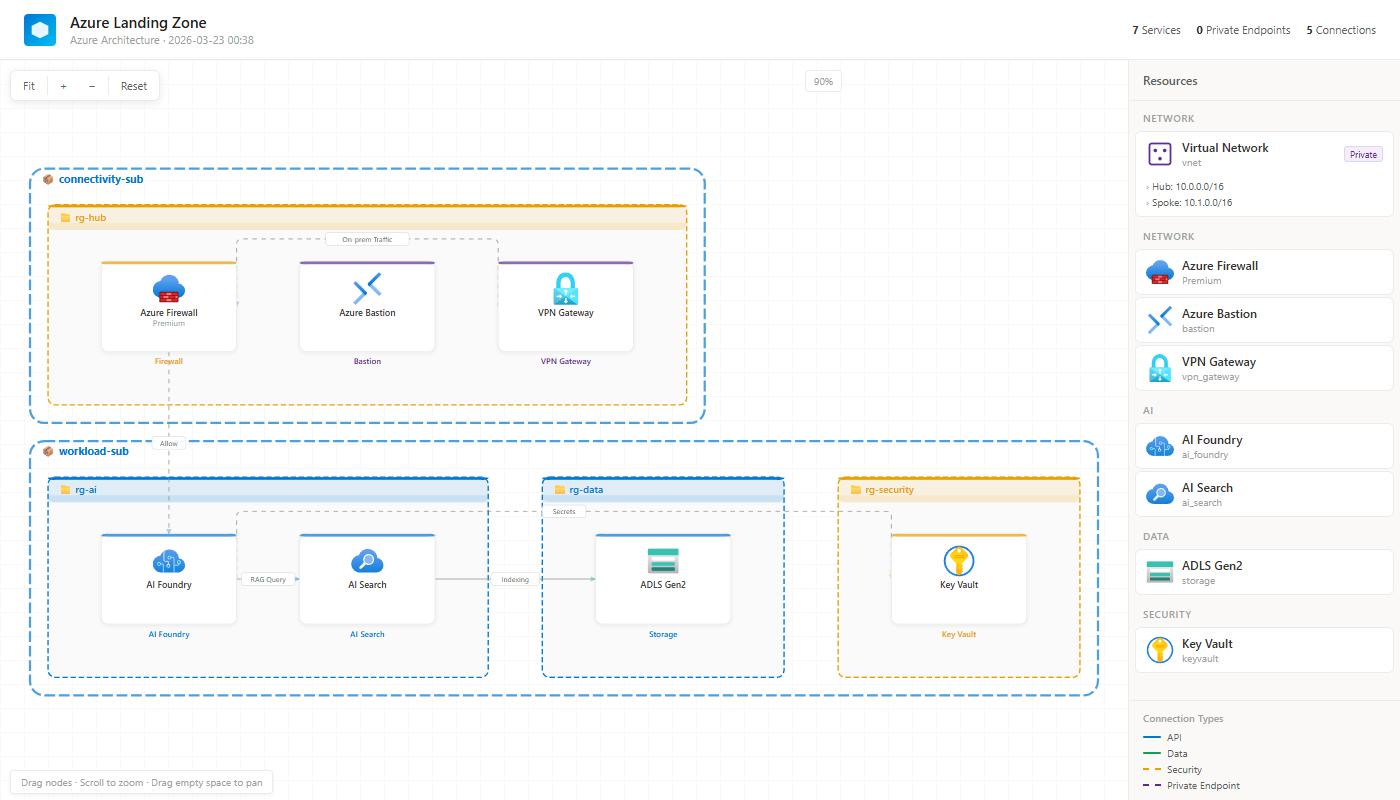Click the RAG Query connection label
Screen dimensions: 1400x800
(268, 579)
